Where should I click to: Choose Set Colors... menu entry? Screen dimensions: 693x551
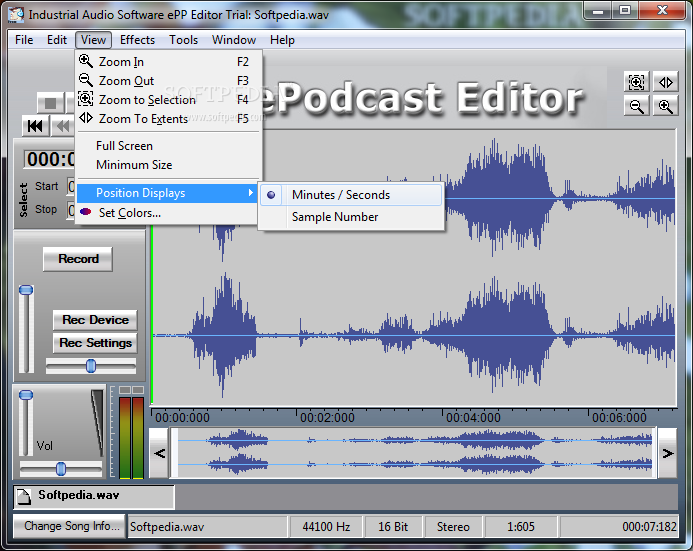[168, 213]
